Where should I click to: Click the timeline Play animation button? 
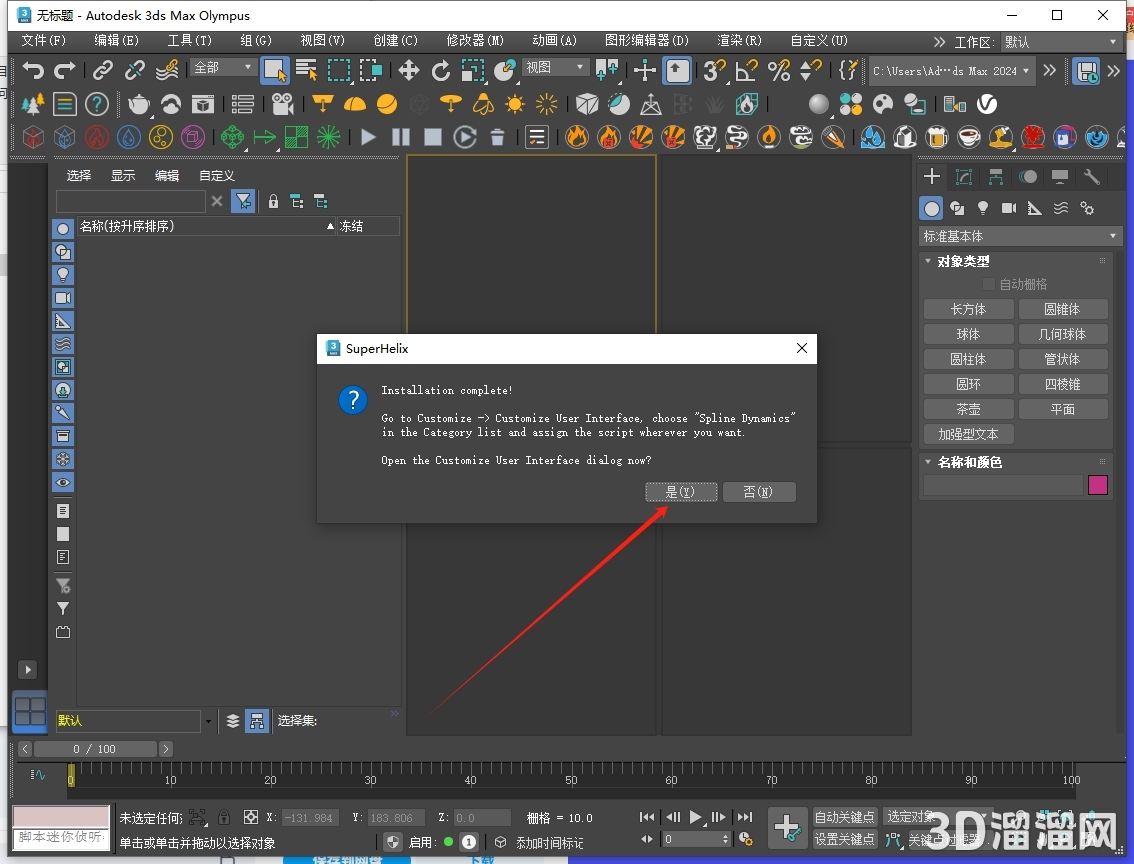point(696,817)
